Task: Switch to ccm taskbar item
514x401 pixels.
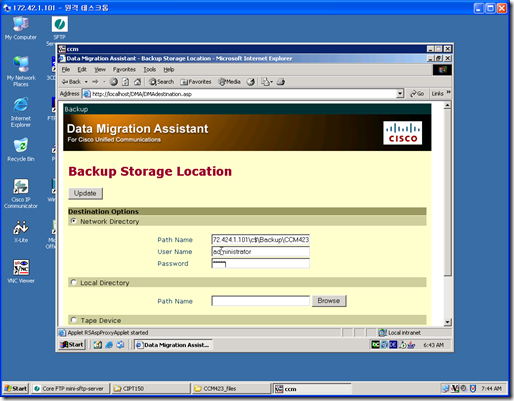Action: click(x=312, y=389)
